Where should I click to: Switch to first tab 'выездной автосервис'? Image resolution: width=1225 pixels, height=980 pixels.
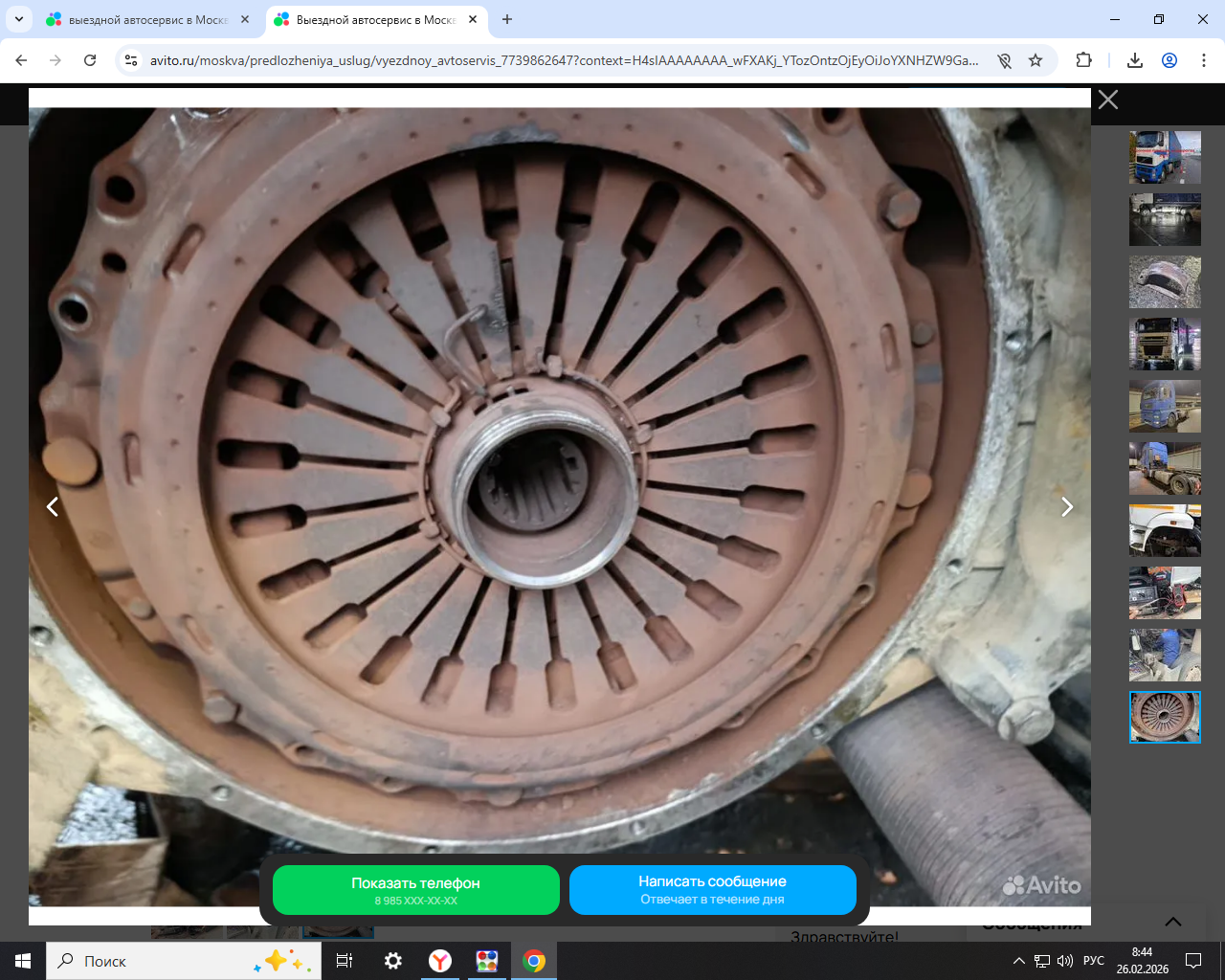144,19
